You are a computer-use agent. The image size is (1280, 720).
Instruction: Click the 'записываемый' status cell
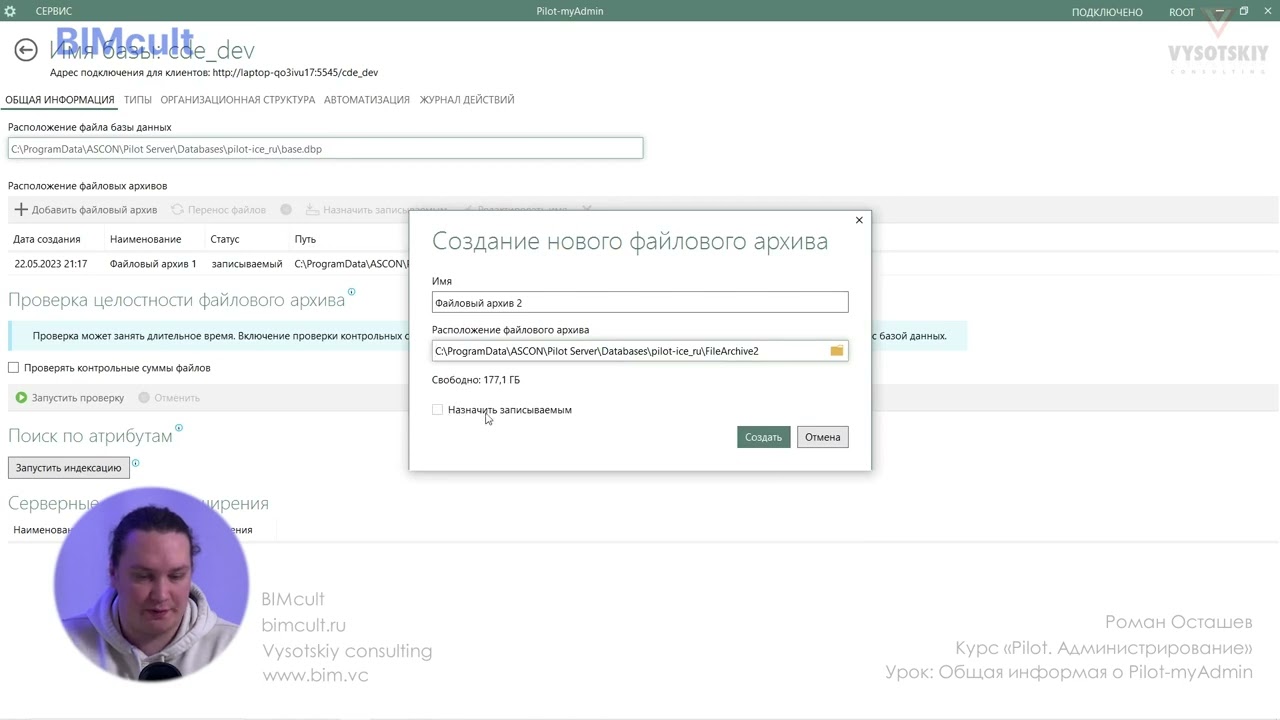point(247,264)
